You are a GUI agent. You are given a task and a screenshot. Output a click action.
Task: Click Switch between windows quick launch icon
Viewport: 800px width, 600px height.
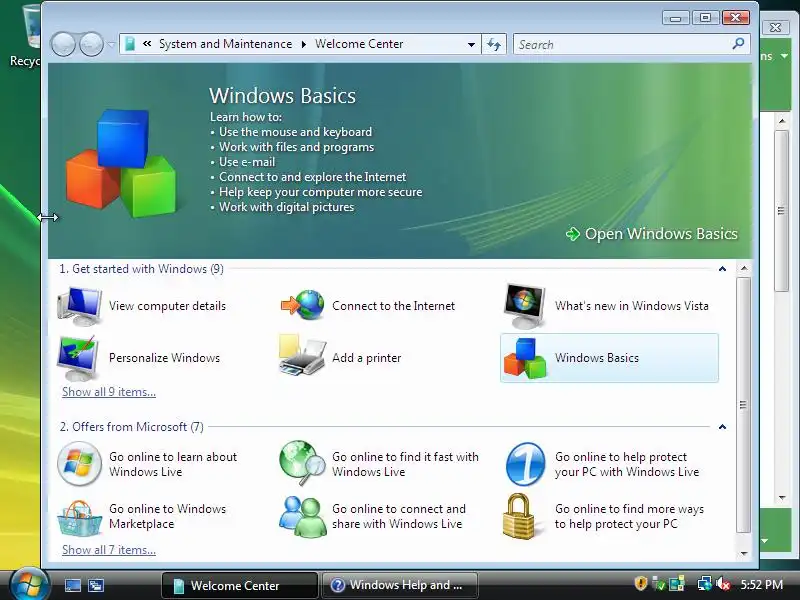coord(96,585)
